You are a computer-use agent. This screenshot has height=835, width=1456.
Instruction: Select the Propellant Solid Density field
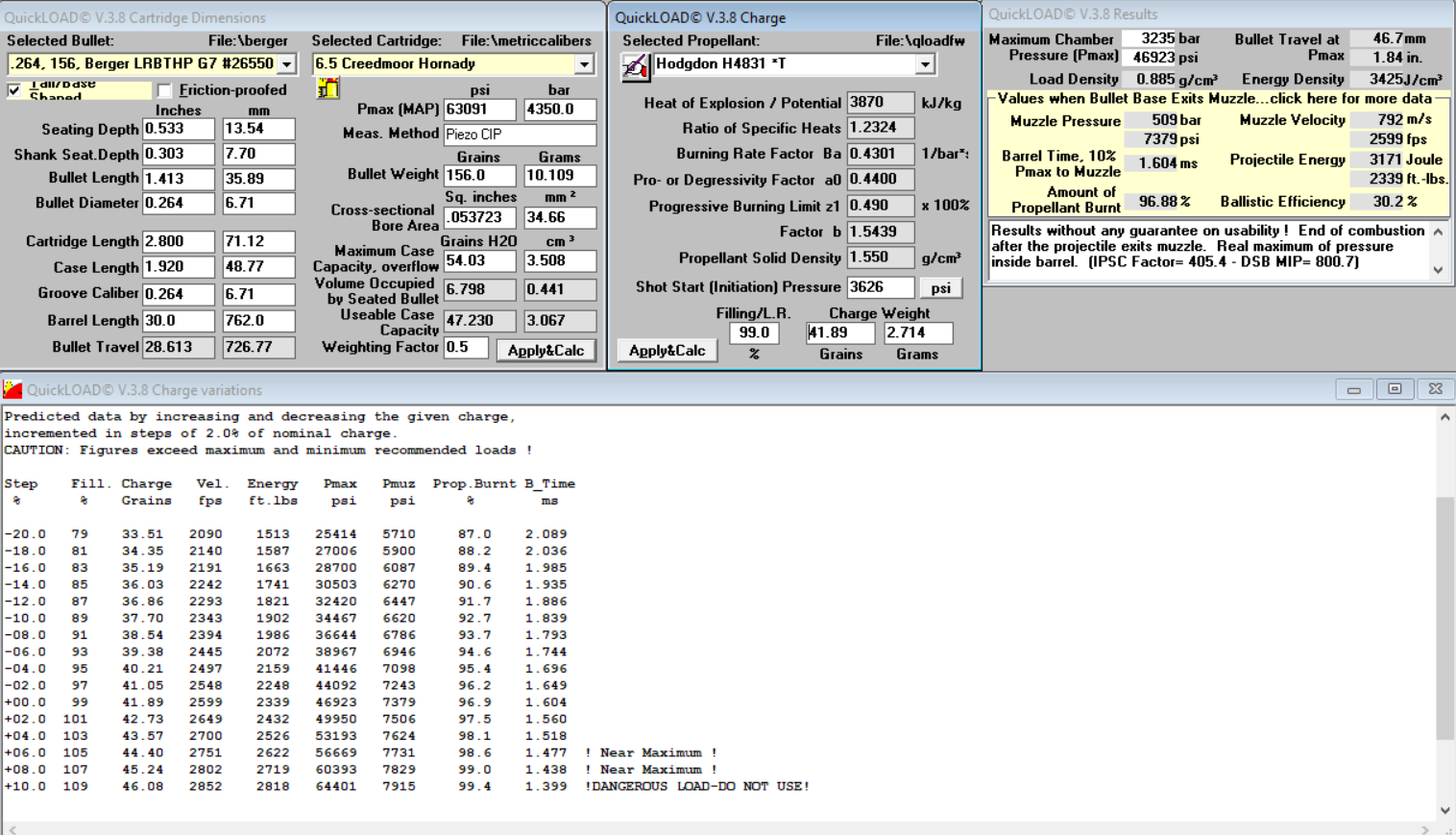[881, 258]
